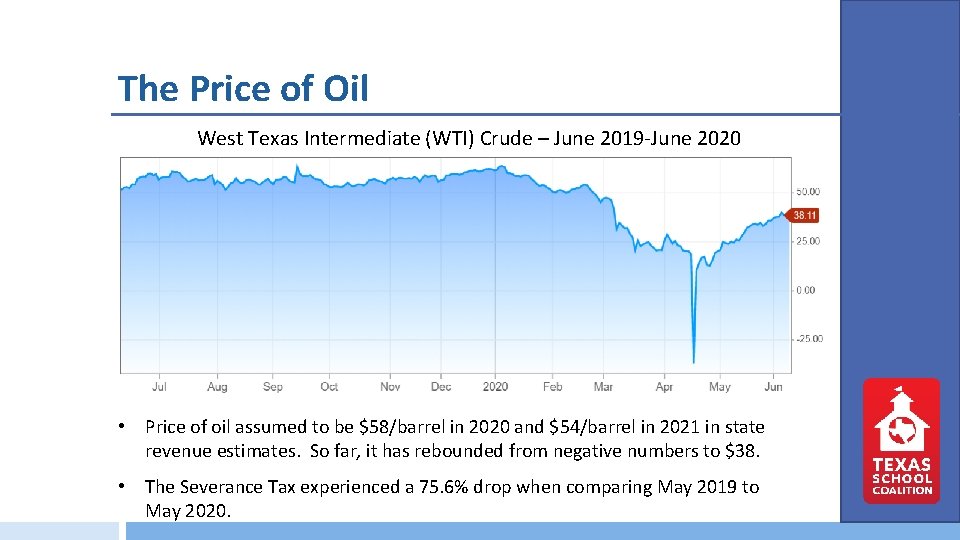The height and width of the screenshot is (540, 960).
Task: Click the 'Oct' month axis label
Action: (329, 387)
